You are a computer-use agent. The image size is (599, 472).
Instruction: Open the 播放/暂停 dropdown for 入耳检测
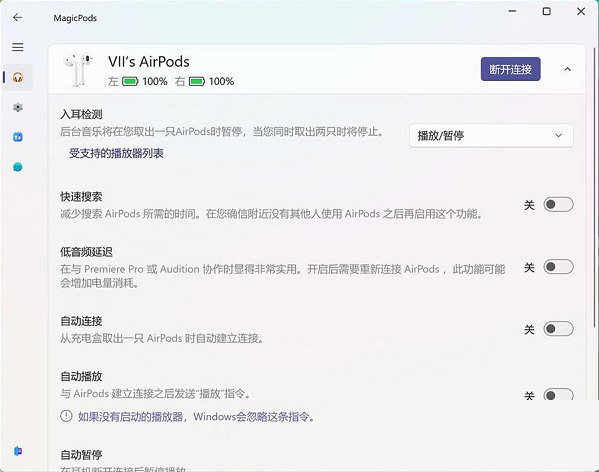click(491, 136)
